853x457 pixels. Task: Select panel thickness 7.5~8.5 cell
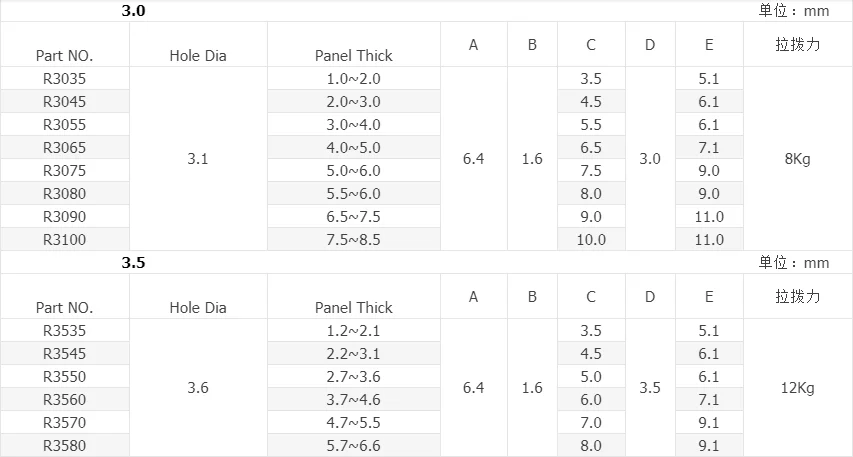pyautogui.click(x=354, y=239)
